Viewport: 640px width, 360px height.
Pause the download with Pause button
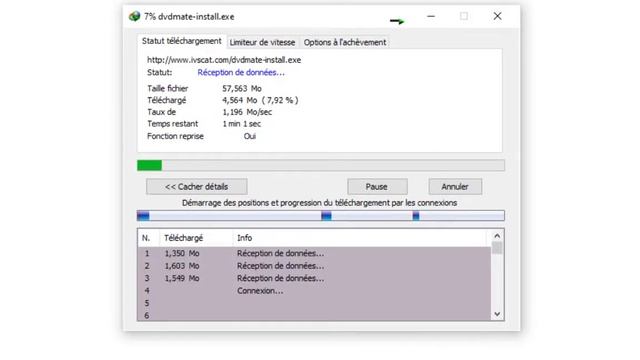tap(377, 187)
